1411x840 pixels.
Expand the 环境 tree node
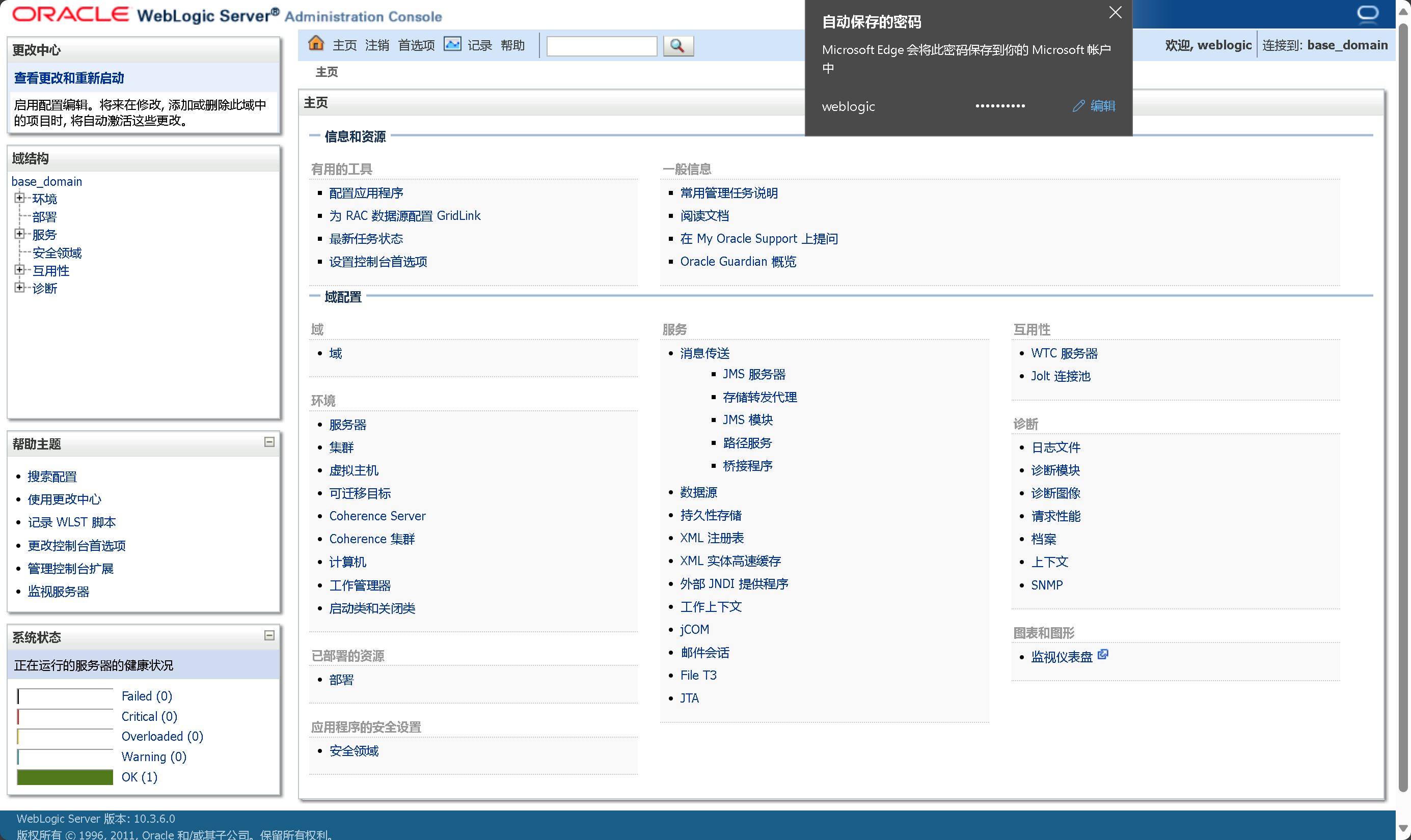tap(19, 198)
